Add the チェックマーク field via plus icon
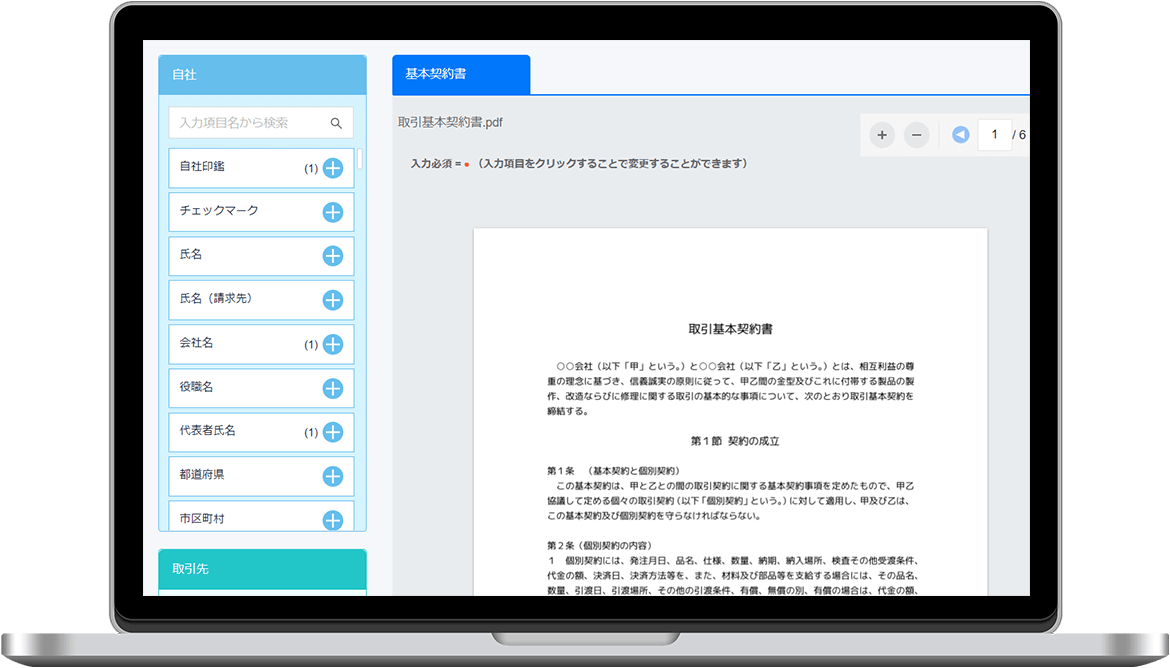Viewport: 1170px width, 668px height. (333, 212)
